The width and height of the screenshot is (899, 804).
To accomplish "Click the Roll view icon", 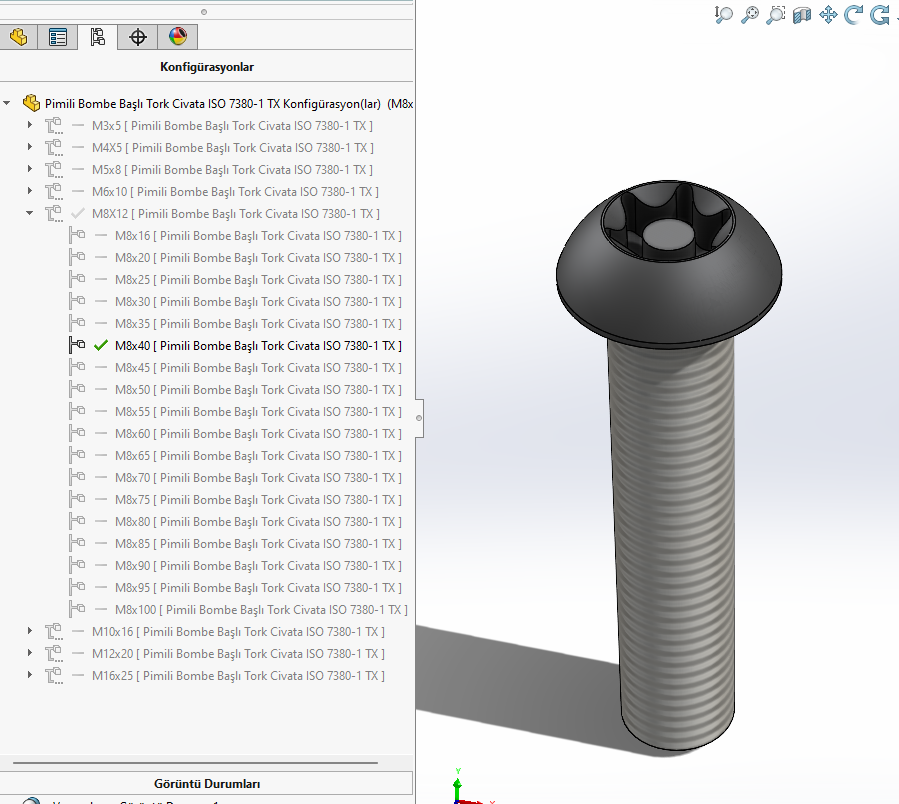I will click(880, 14).
